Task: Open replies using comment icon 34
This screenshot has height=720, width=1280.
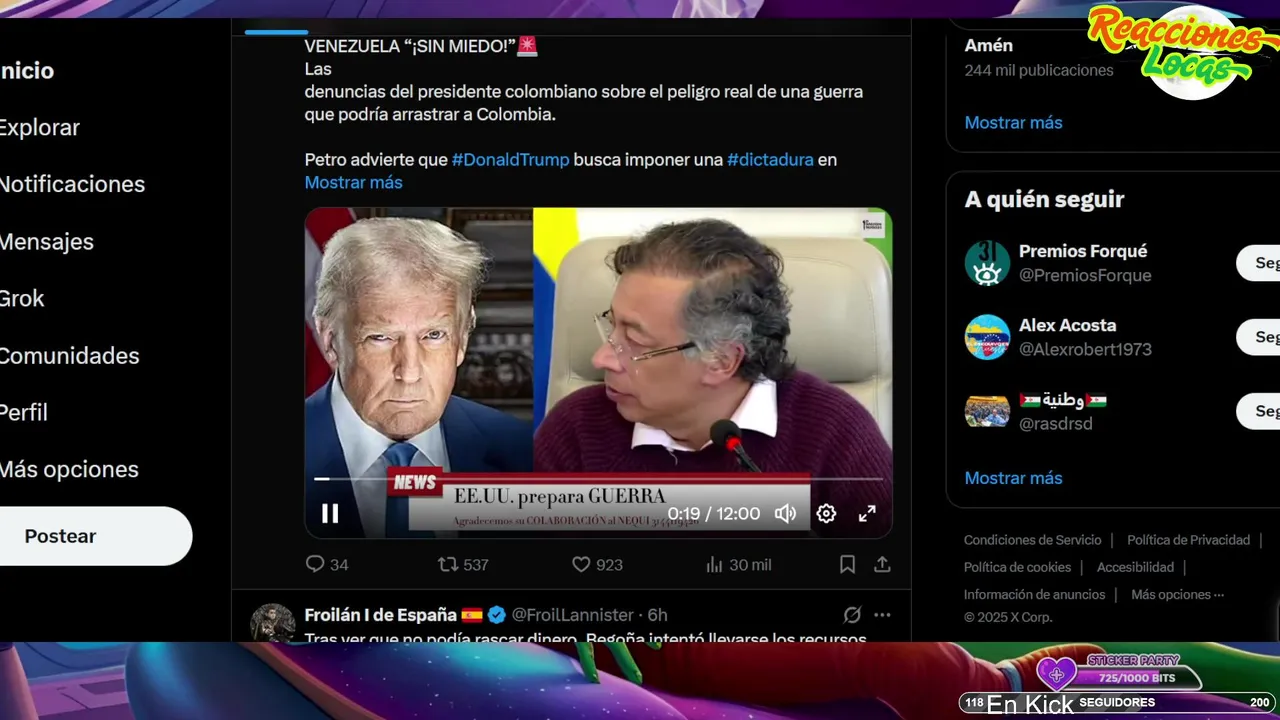Action: point(327,565)
